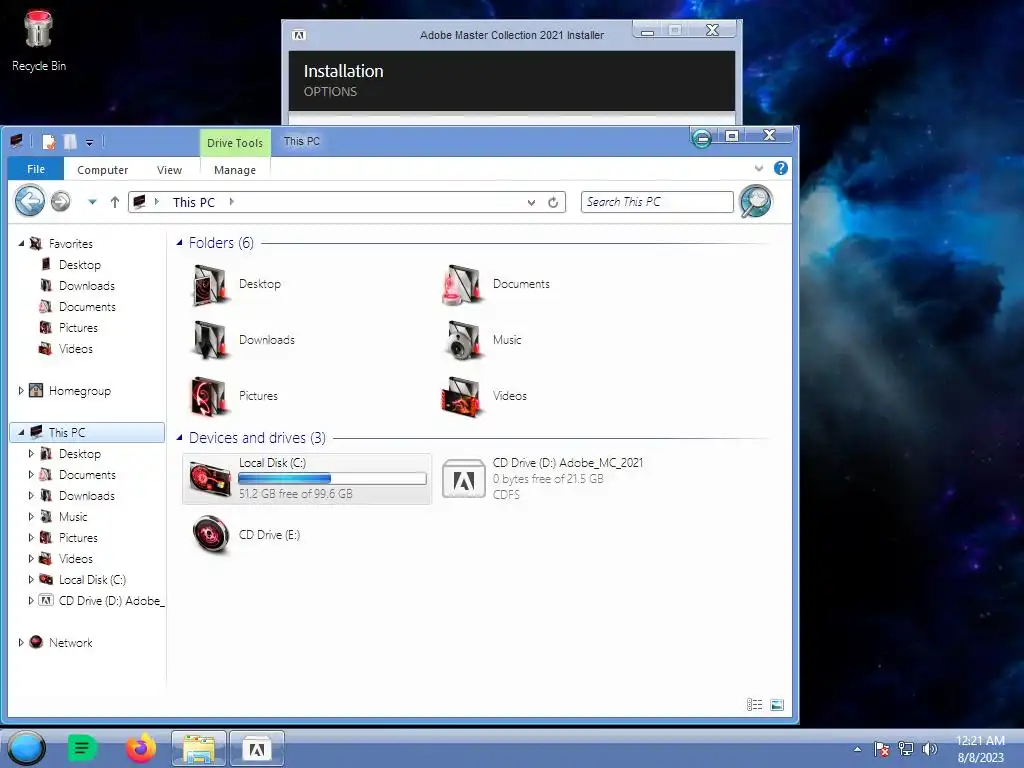Go up one folder level arrow
The height and width of the screenshot is (768, 1024).
tap(115, 202)
